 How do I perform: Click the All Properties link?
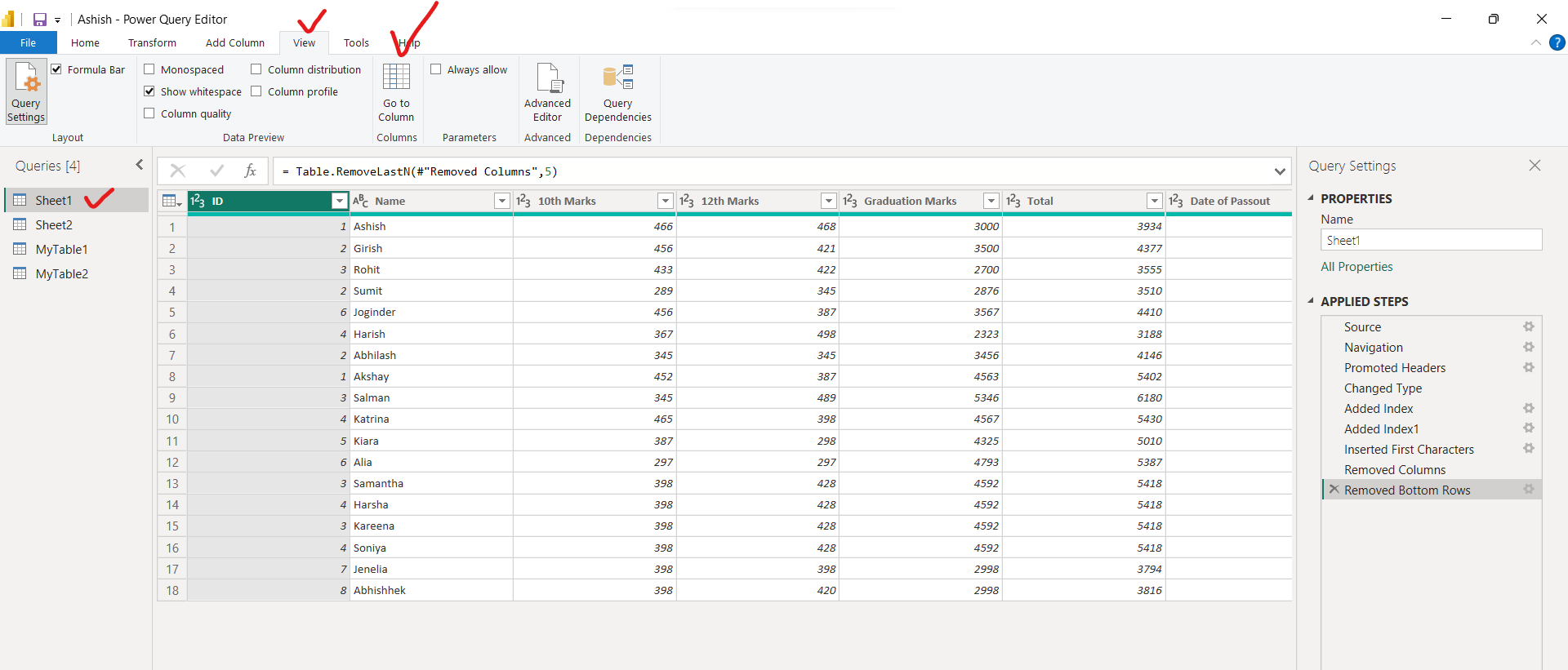click(x=1356, y=267)
